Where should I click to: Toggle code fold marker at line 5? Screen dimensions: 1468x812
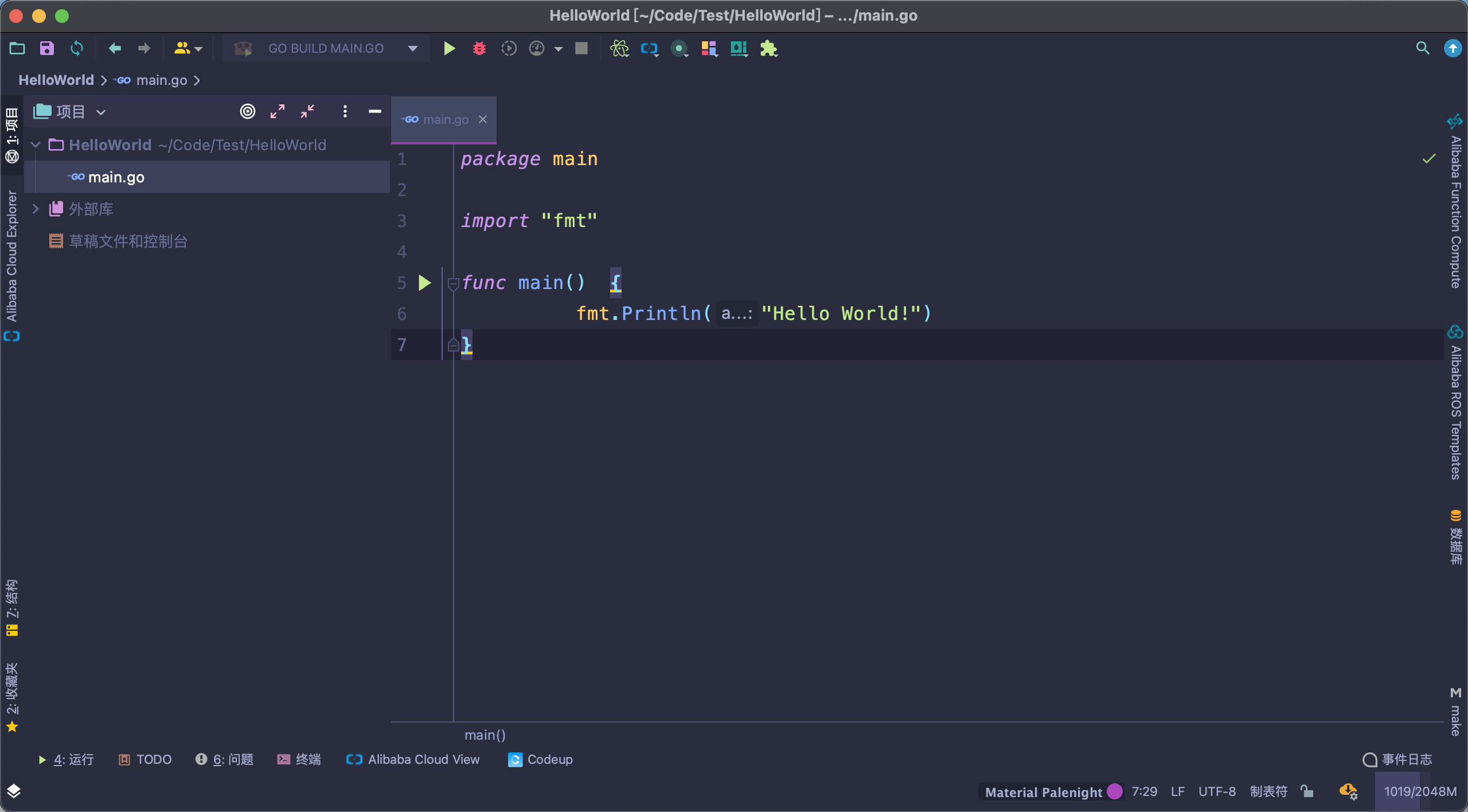pos(453,283)
